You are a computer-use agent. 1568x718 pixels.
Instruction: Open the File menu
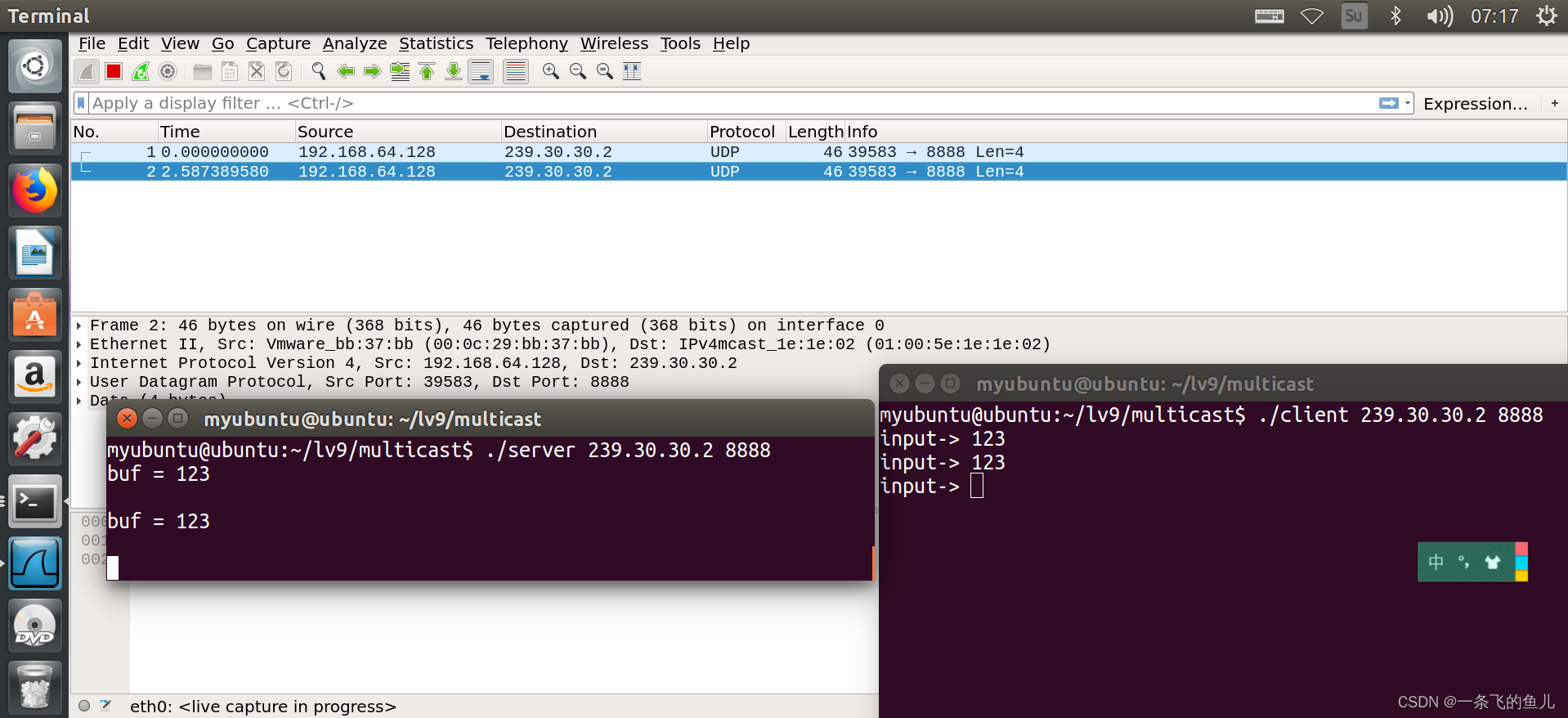tap(92, 43)
